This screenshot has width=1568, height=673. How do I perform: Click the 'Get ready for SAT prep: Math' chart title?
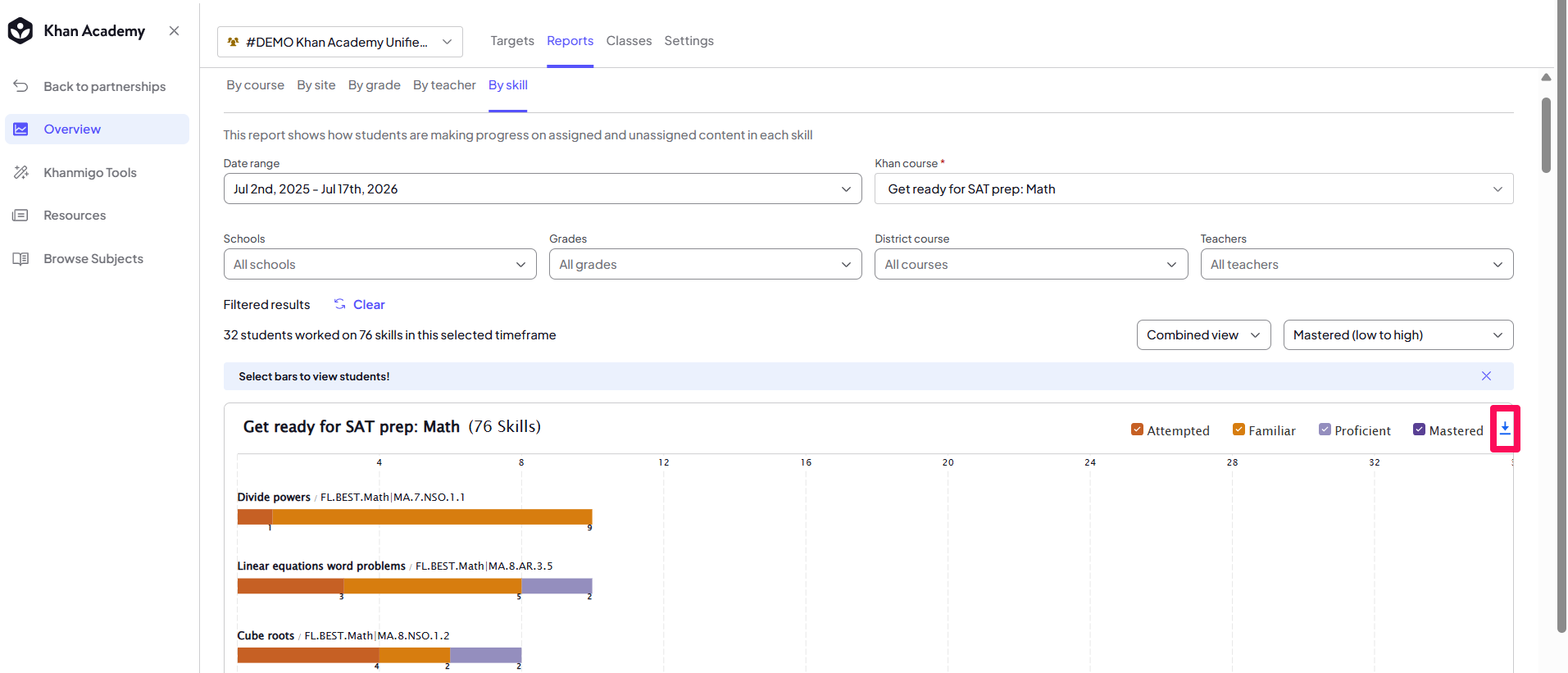click(352, 427)
